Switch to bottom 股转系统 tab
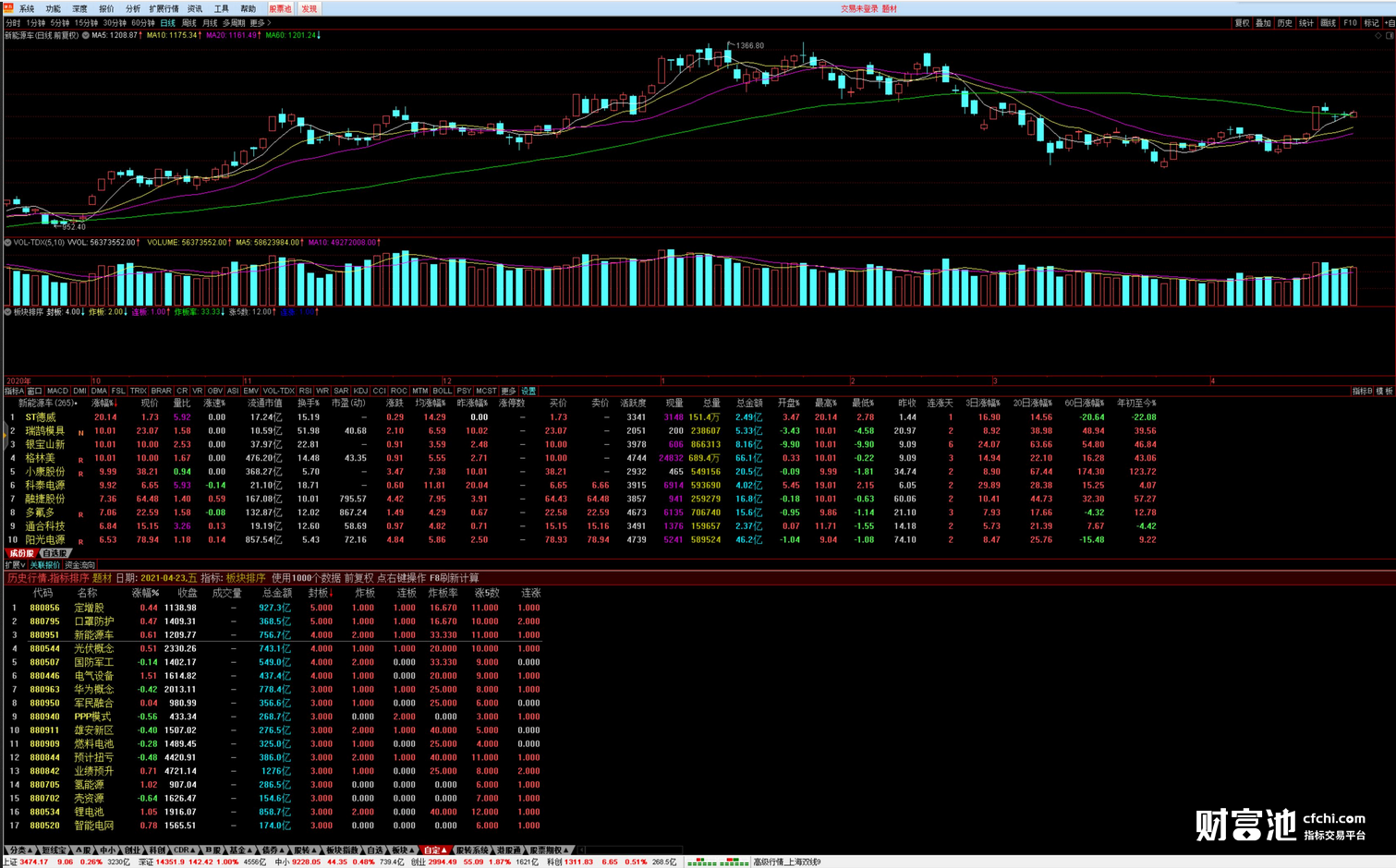 472,850
